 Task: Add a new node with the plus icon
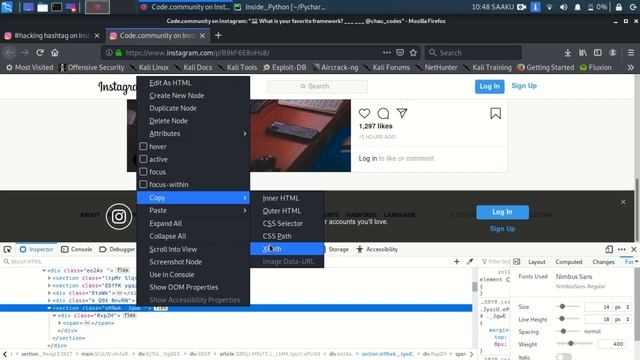click(x=457, y=262)
